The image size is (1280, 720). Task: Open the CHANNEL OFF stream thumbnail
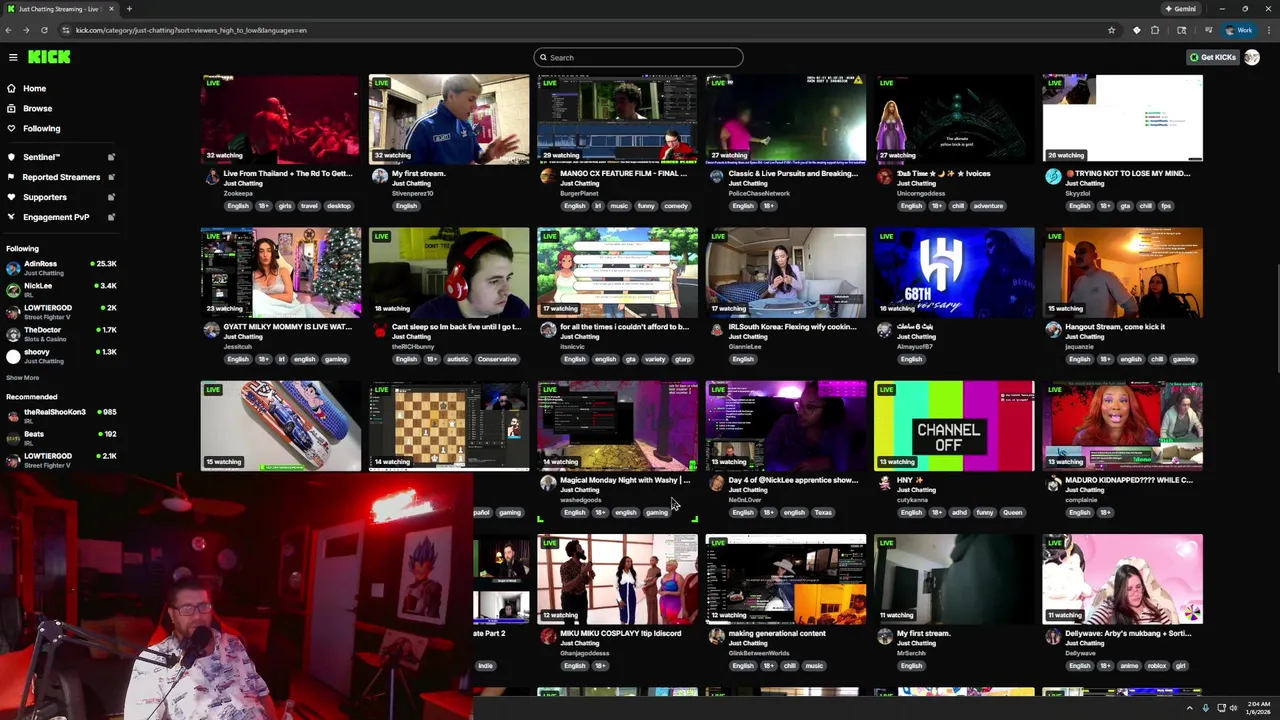coord(954,425)
